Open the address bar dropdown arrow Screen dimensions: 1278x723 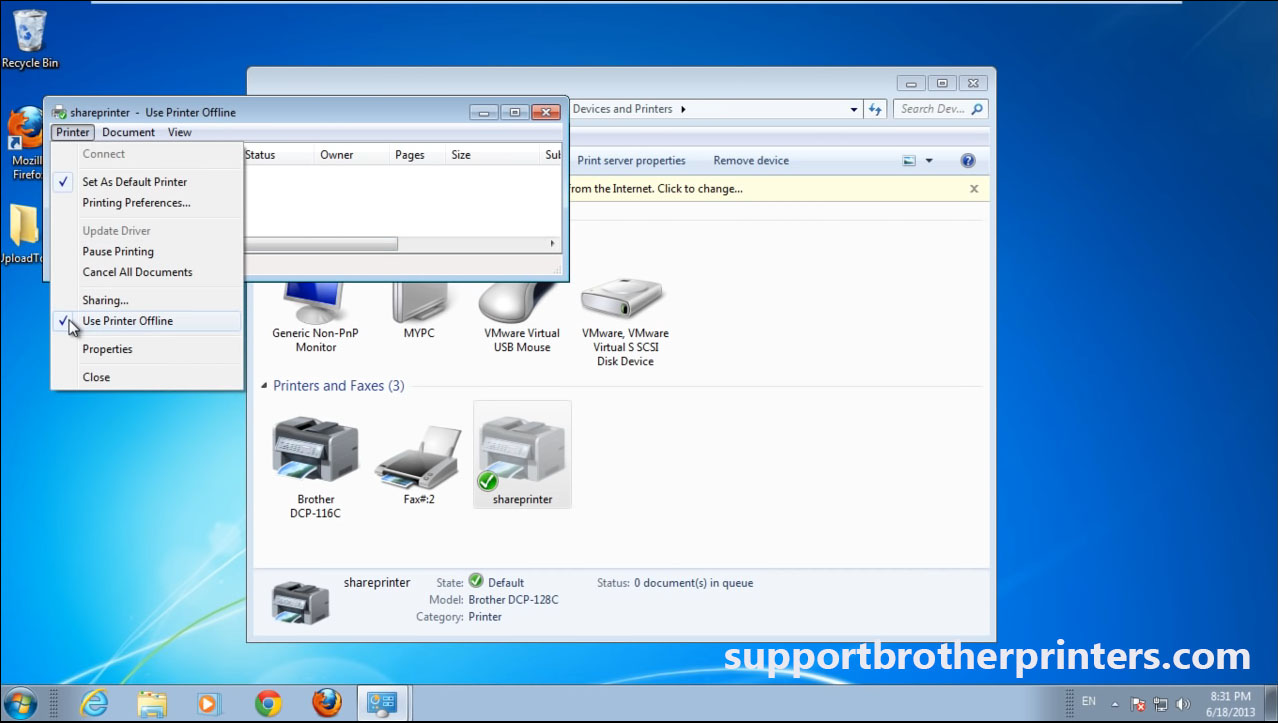click(853, 109)
